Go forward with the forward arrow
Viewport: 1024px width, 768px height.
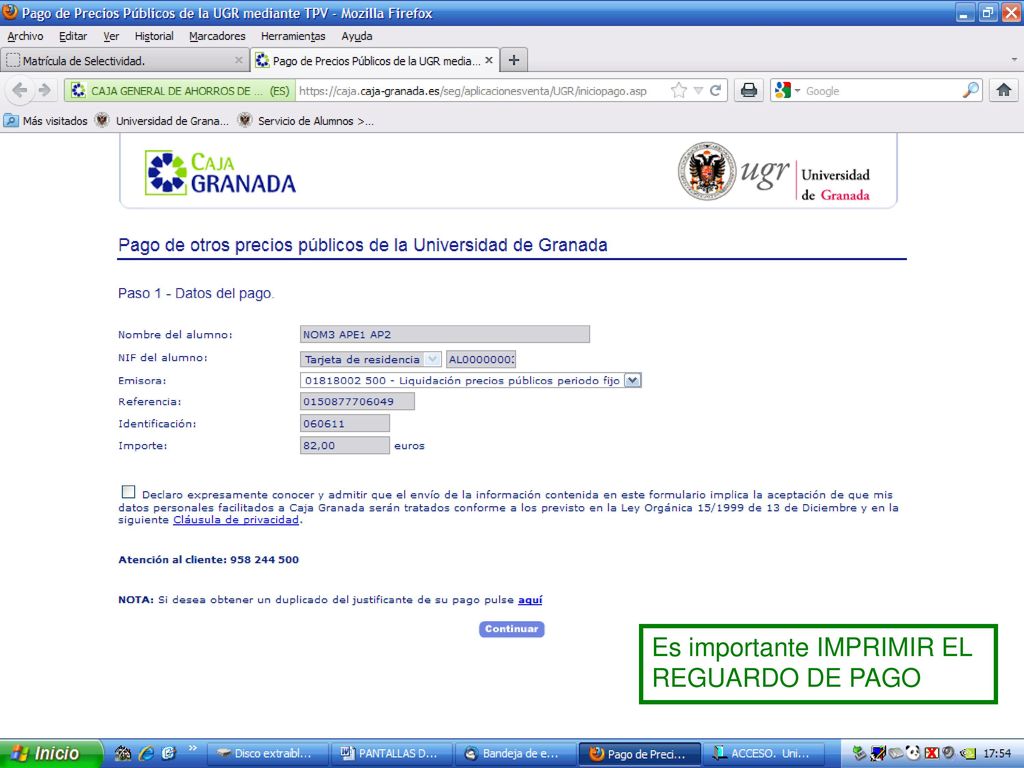[44, 90]
